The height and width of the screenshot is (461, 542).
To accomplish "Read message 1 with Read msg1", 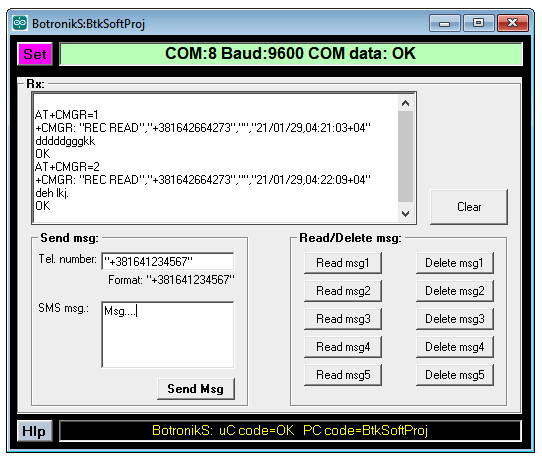I will tap(343, 263).
